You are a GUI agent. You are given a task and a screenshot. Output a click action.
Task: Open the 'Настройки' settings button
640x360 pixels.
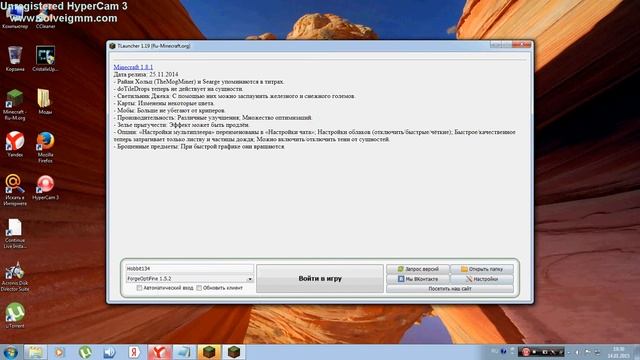click(x=482, y=279)
